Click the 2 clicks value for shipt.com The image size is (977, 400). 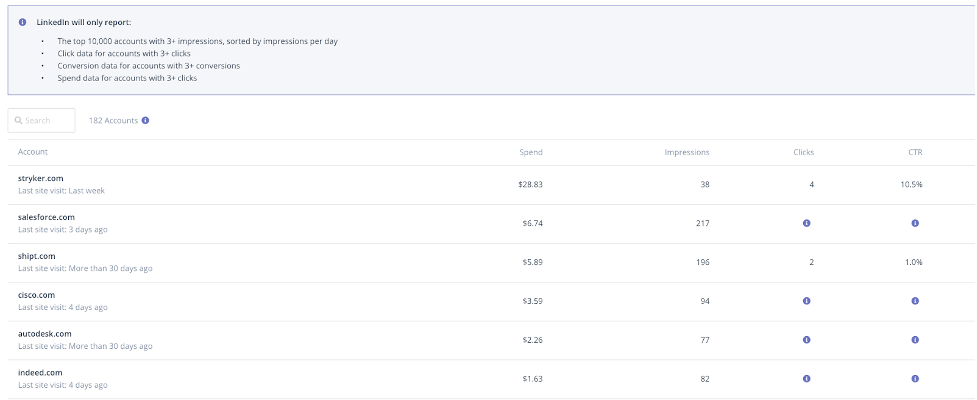pyautogui.click(x=811, y=262)
